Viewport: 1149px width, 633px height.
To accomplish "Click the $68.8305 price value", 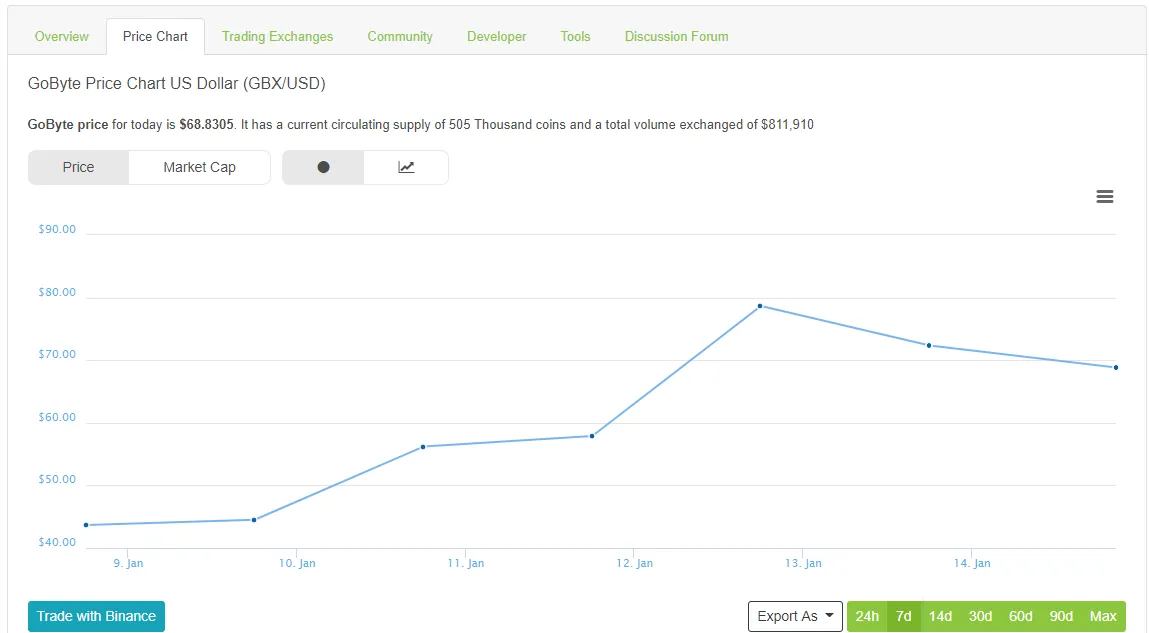I will 206,125.
